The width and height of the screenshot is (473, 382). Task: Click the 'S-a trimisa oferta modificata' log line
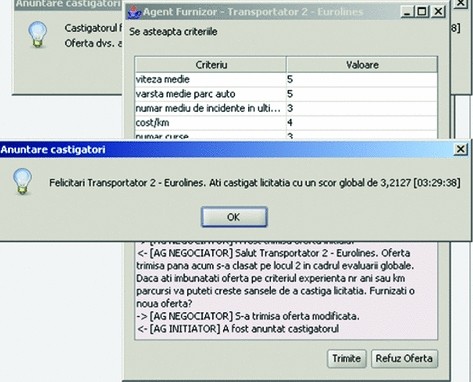pos(248,316)
